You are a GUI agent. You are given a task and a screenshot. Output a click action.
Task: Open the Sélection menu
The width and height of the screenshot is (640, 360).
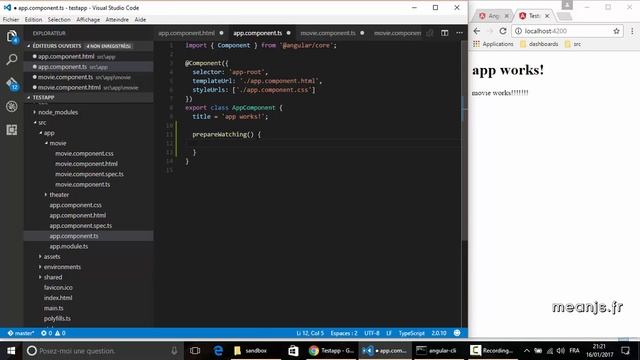(x=59, y=20)
